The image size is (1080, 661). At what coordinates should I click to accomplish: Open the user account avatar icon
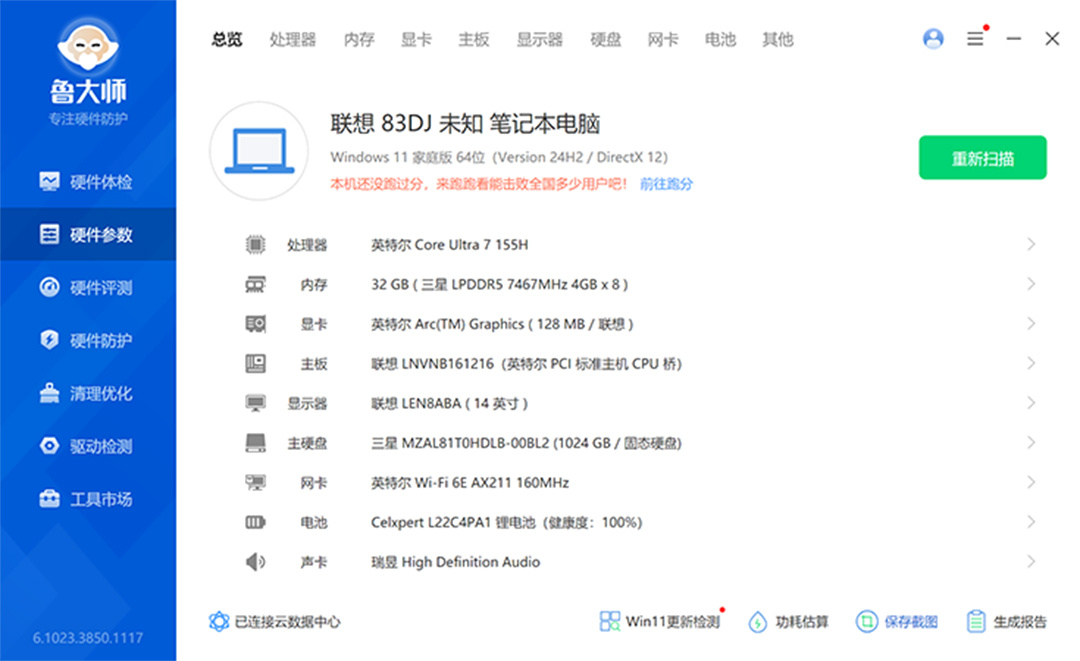[933, 39]
